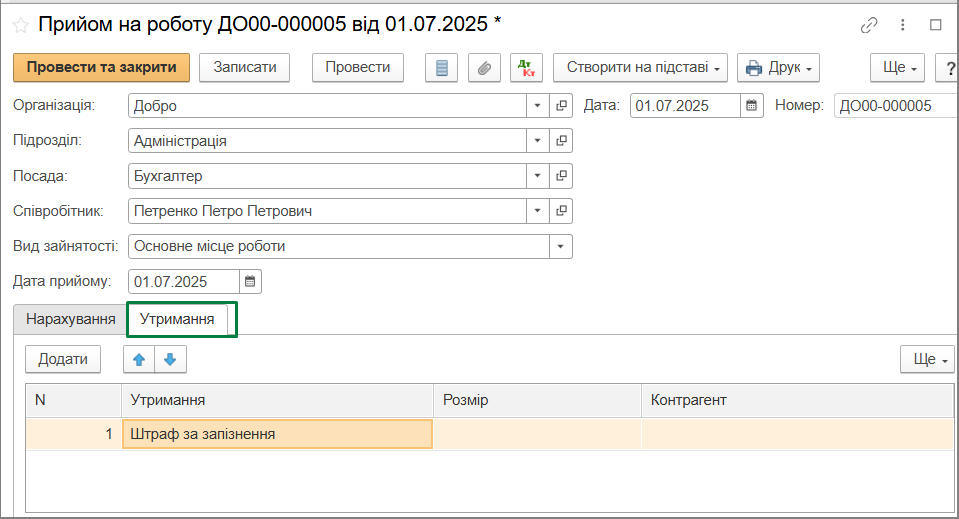959x519 pixels.
Task: Select row number 1 cell
Action: click(73, 434)
